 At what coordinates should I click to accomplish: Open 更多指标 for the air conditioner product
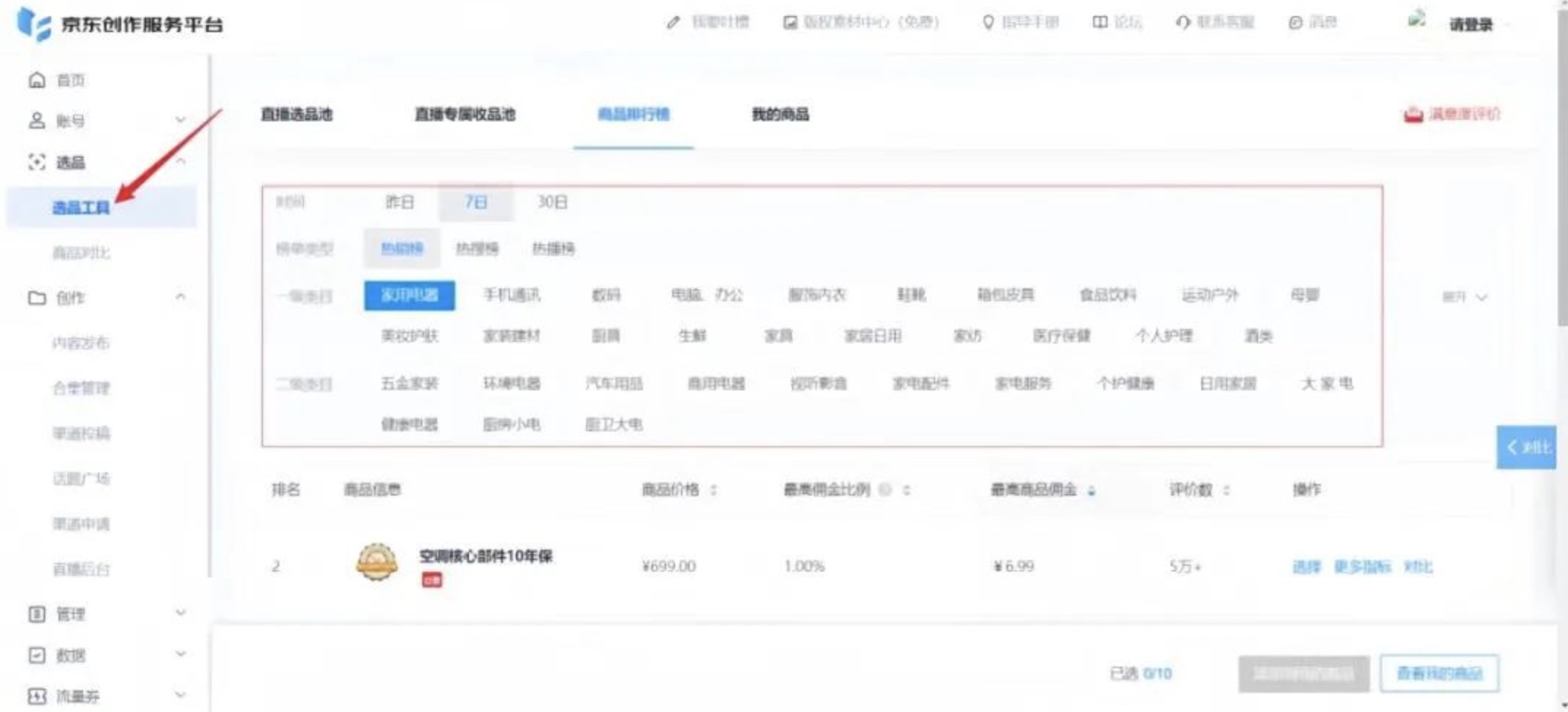point(1363,565)
